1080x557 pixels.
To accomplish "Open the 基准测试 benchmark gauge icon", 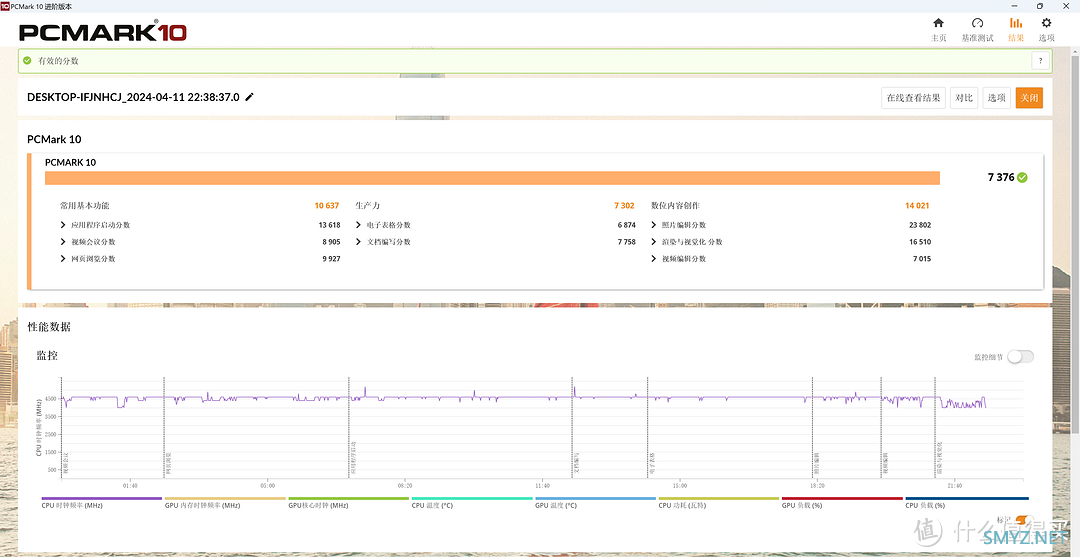I will coord(977,23).
